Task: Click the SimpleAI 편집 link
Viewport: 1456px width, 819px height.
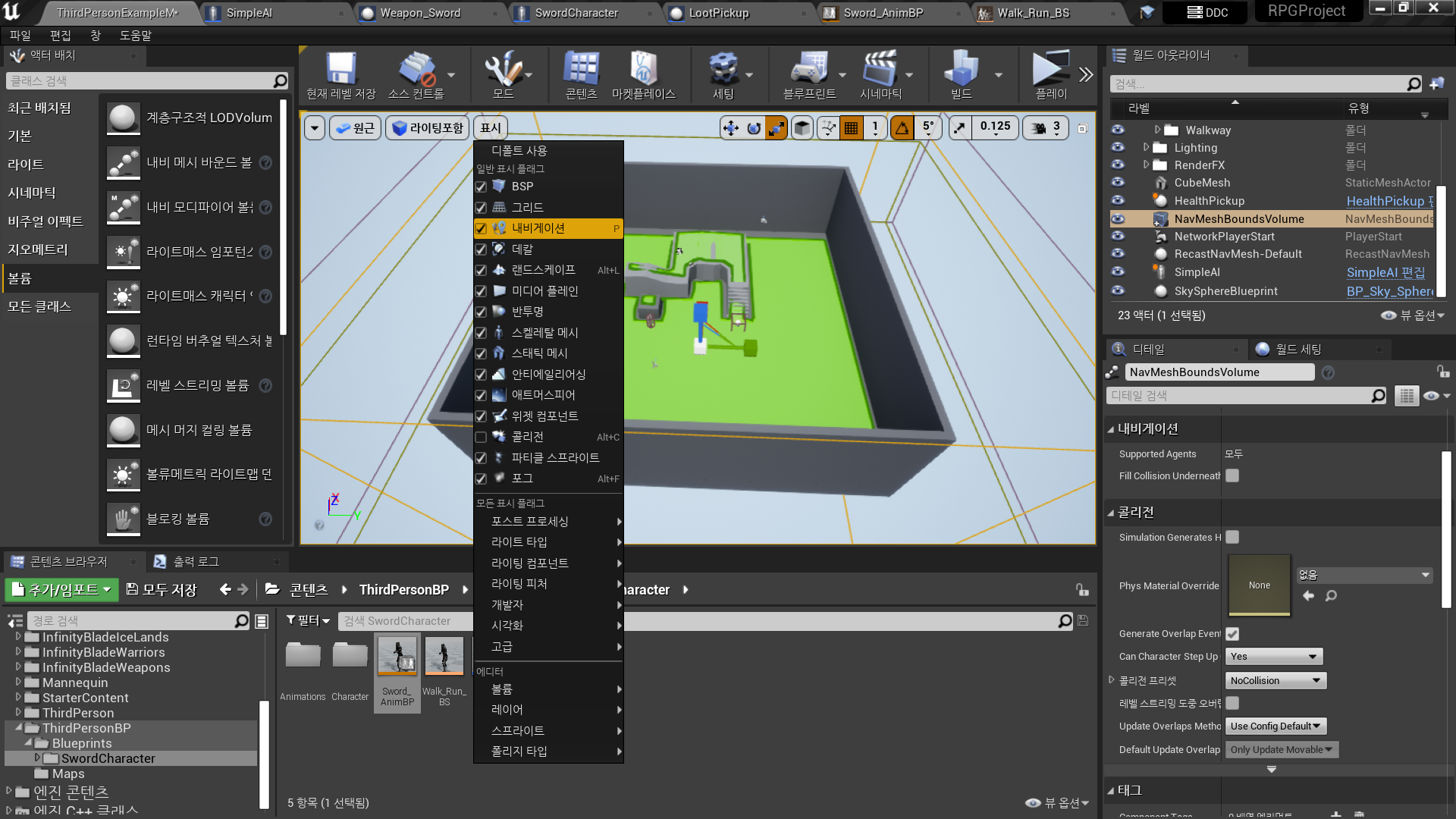Action: pos(1385,272)
